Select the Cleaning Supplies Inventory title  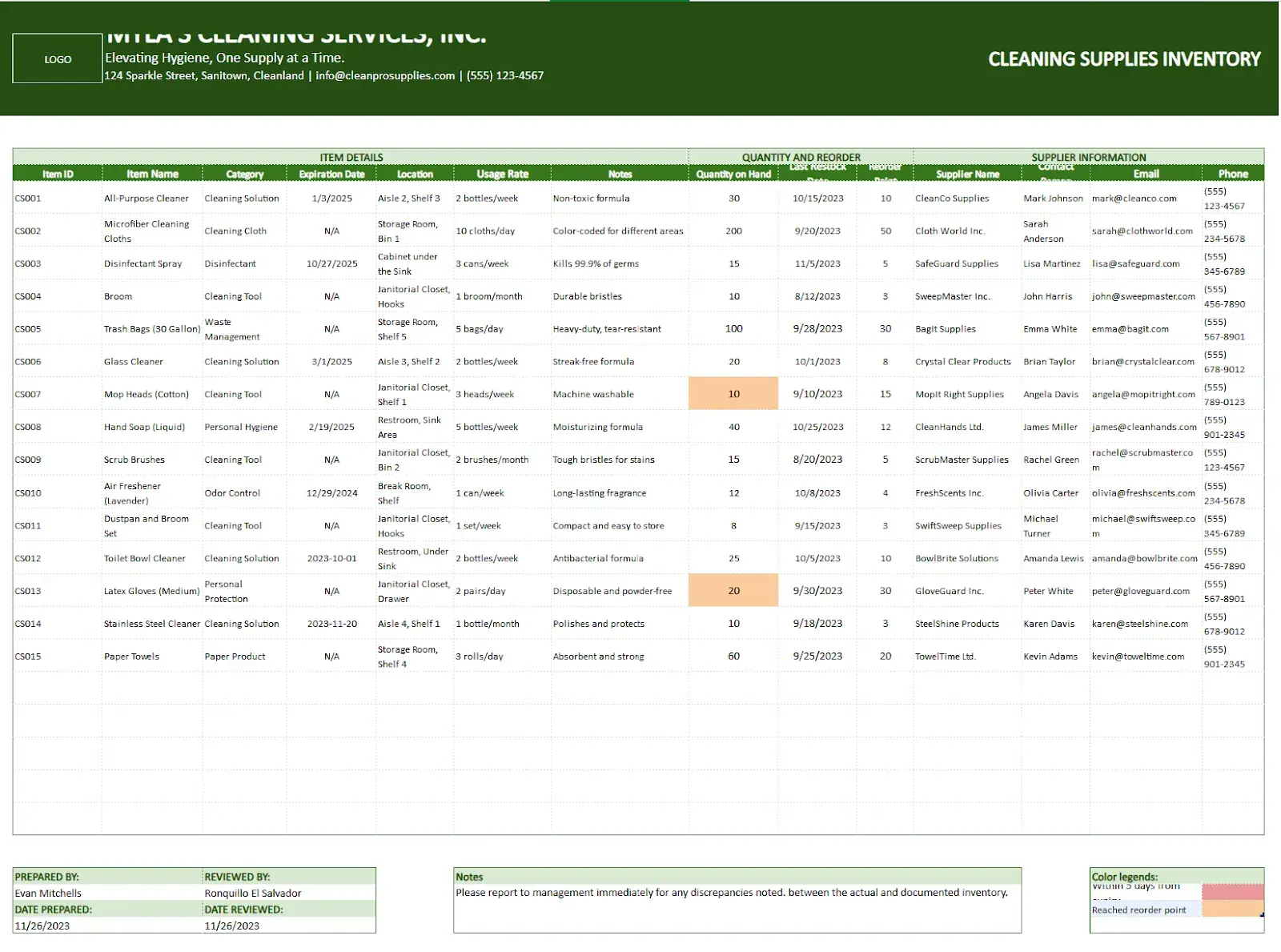1123,59
